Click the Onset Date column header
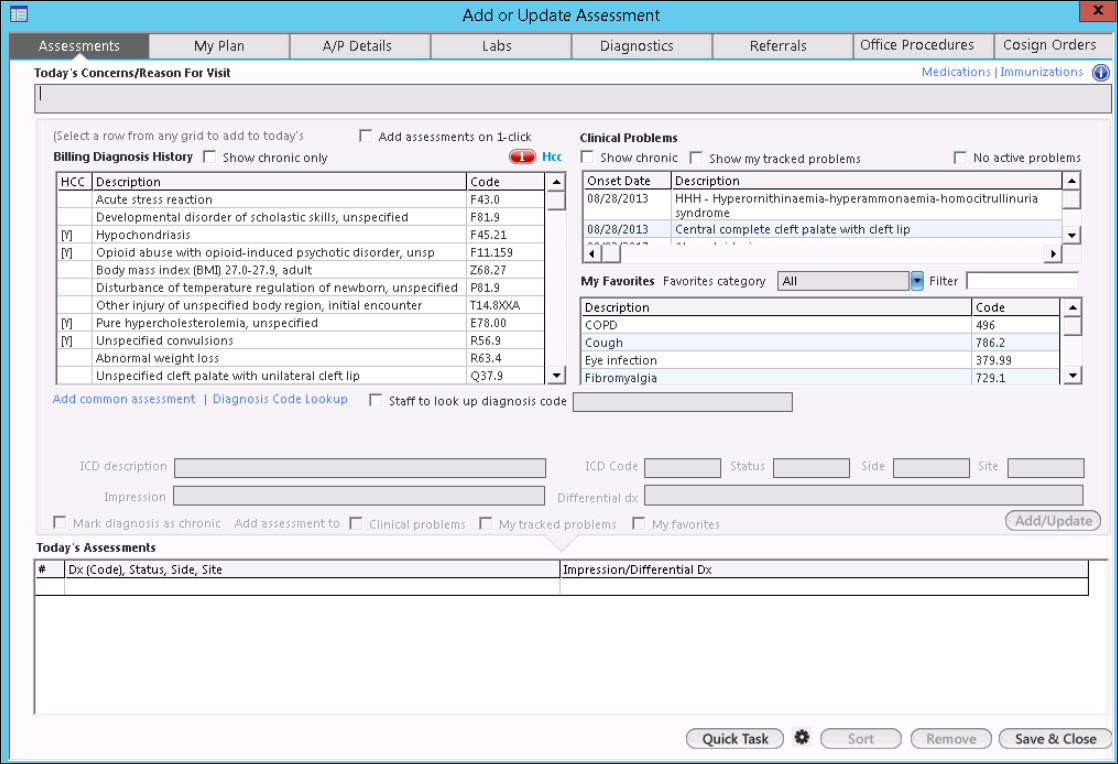Screen dimensions: 1118x764 point(627,181)
